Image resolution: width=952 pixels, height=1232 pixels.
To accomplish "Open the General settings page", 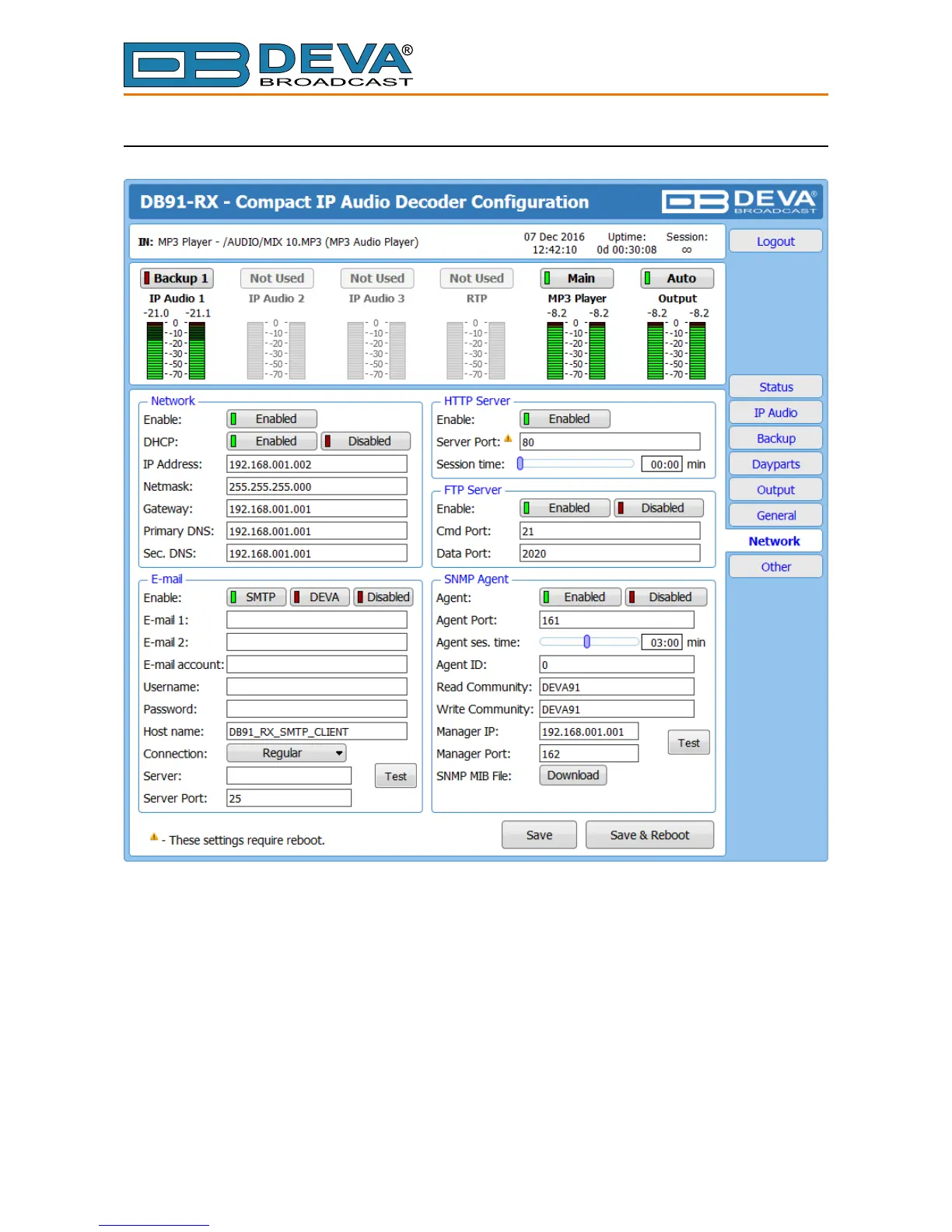I will click(775, 515).
